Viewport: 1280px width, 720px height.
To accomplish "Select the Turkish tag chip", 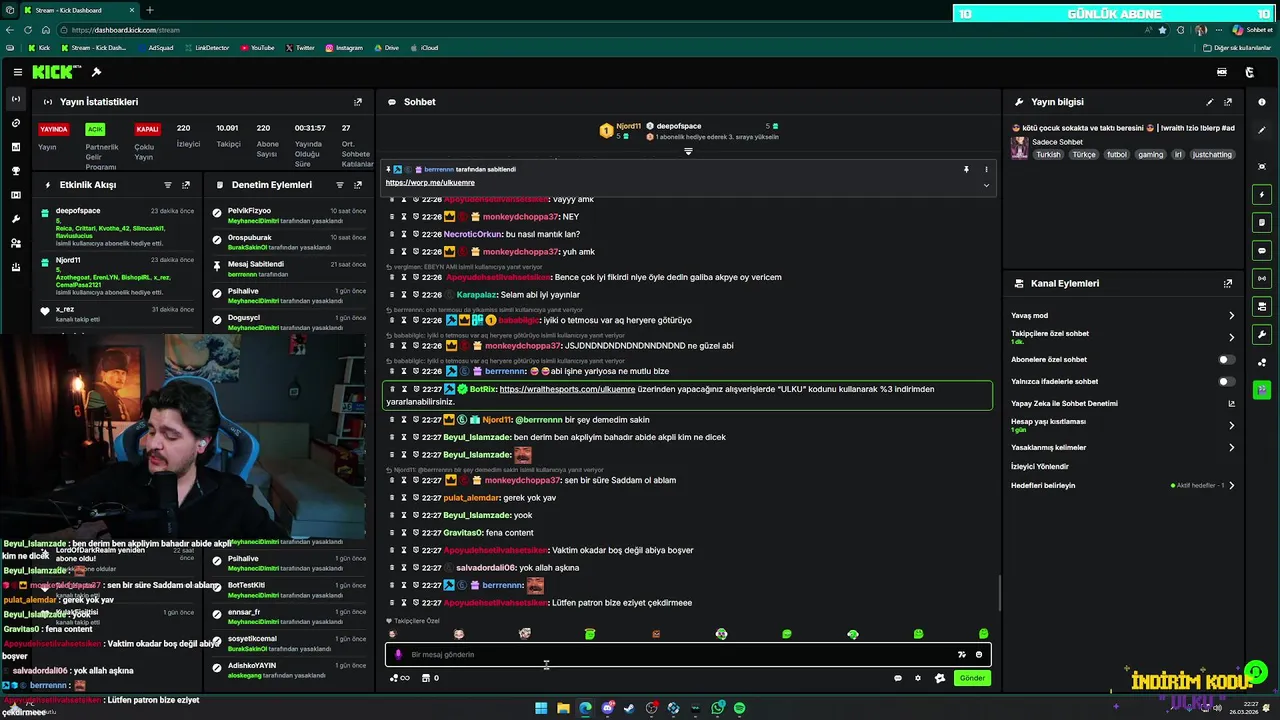I will 1048,155.
